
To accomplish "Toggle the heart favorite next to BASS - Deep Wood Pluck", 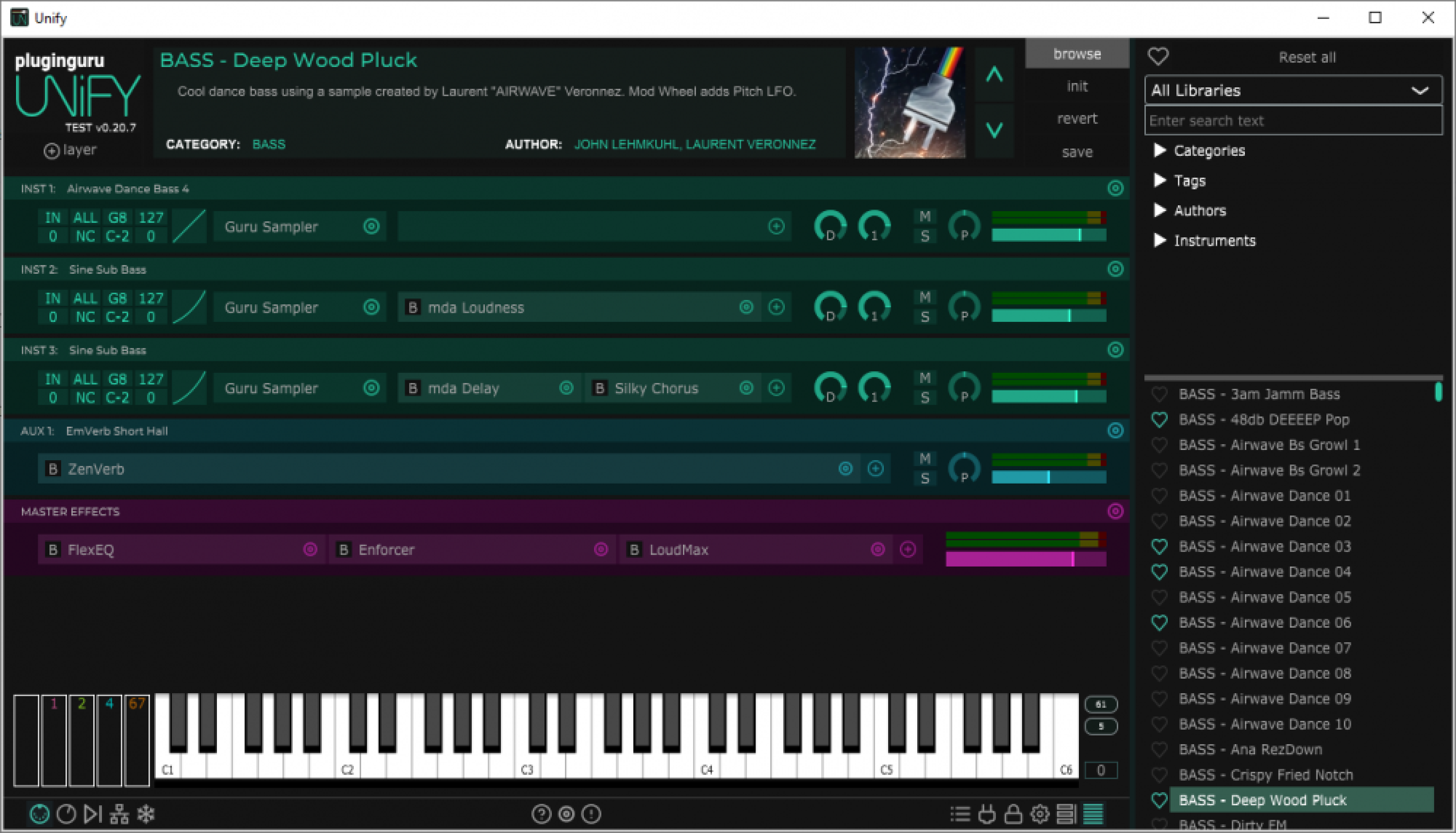I will 1158,800.
